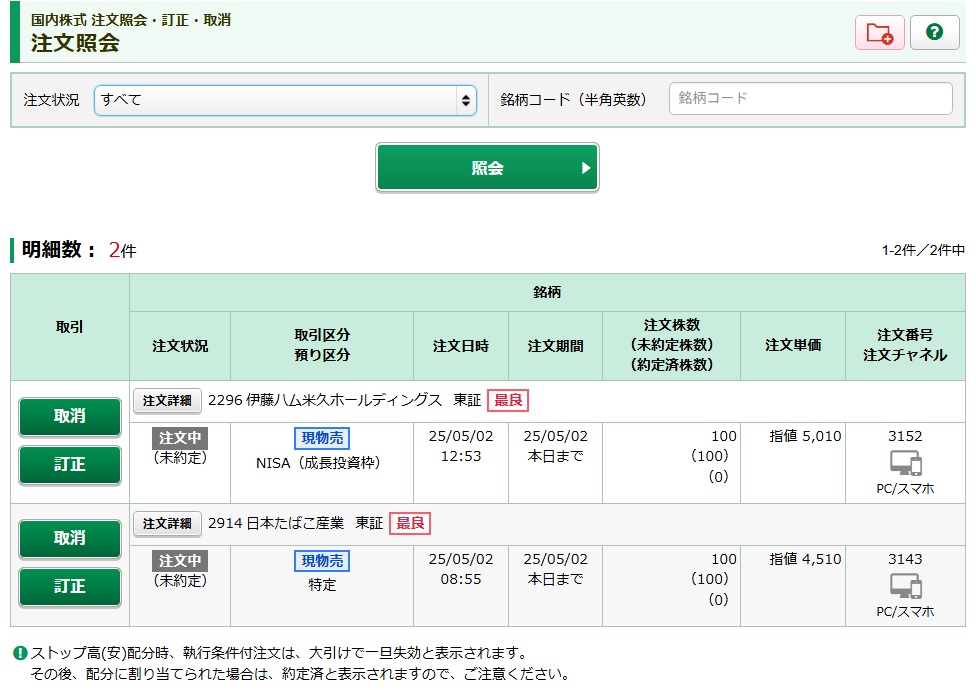Click 現物売 tag for NISA order
Viewport: 976px width, 690px height.
click(x=321, y=438)
